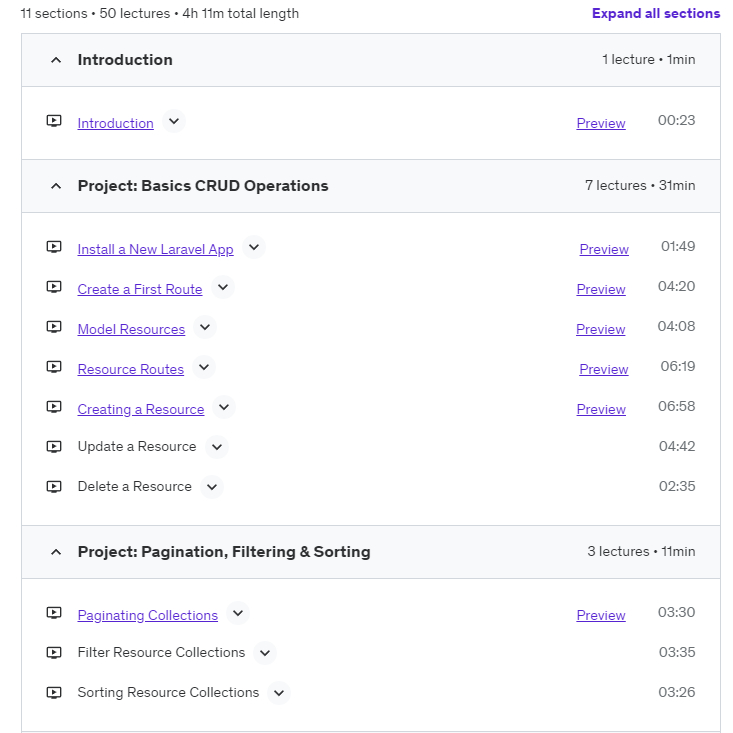Show details chevron for Introduction lecture
733x733 pixels.
click(x=174, y=122)
